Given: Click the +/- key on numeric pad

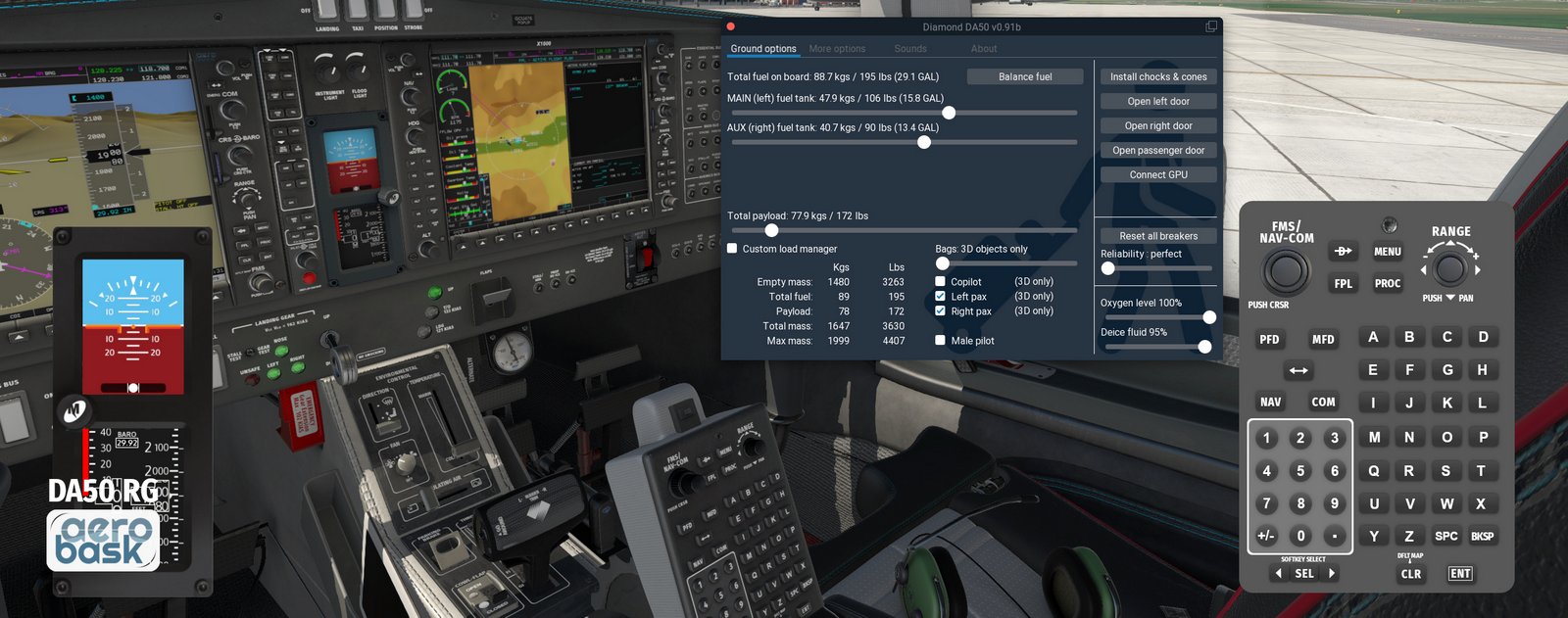Looking at the screenshot, I should tap(1266, 536).
